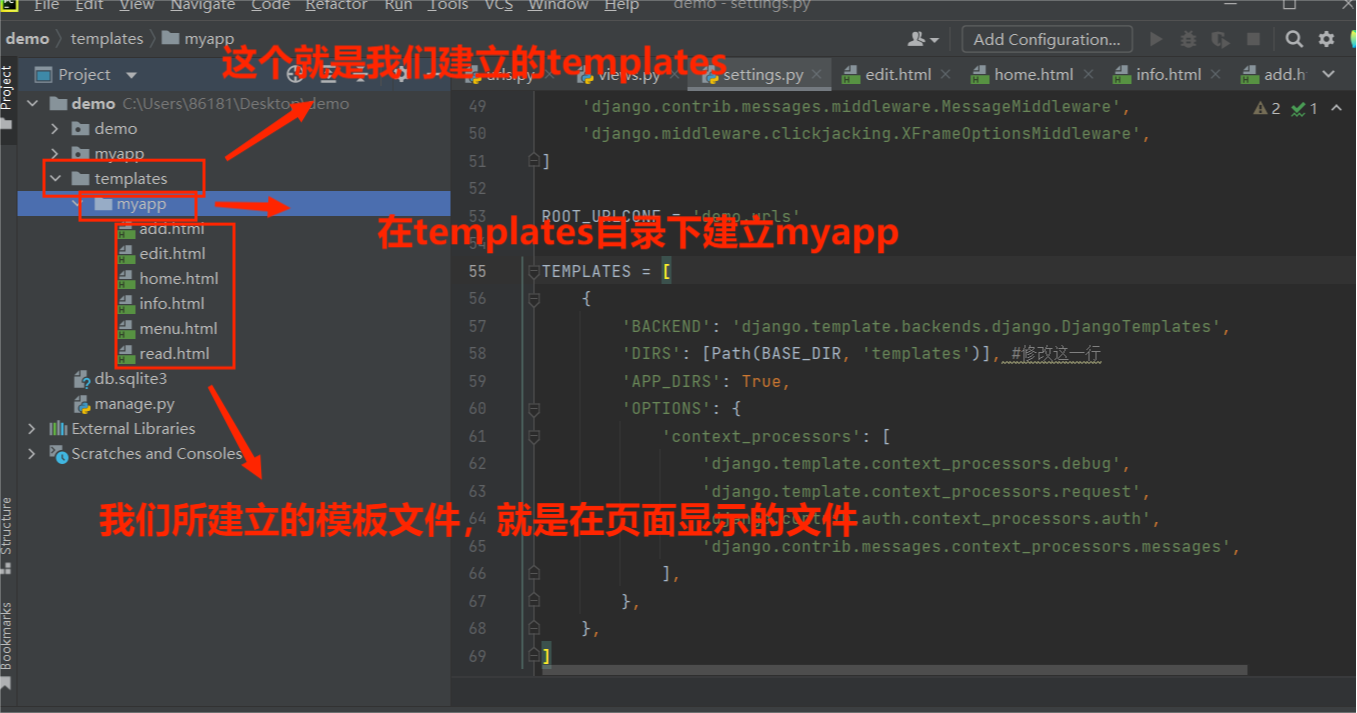
Task: Open the Tools menu
Action: coord(447,5)
